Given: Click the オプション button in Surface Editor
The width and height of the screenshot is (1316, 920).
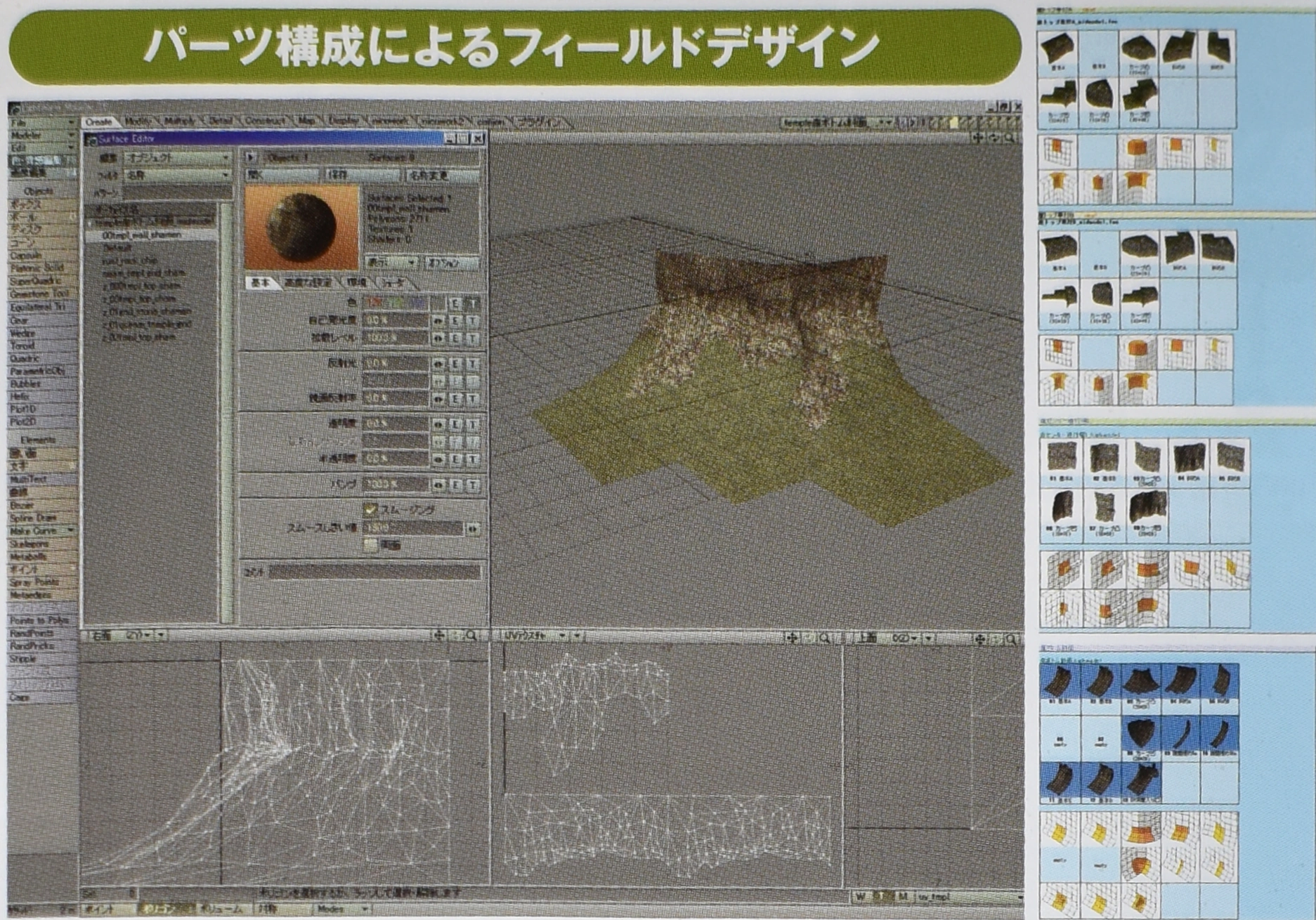Looking at the screenshot, I should [x=453, y=263].
